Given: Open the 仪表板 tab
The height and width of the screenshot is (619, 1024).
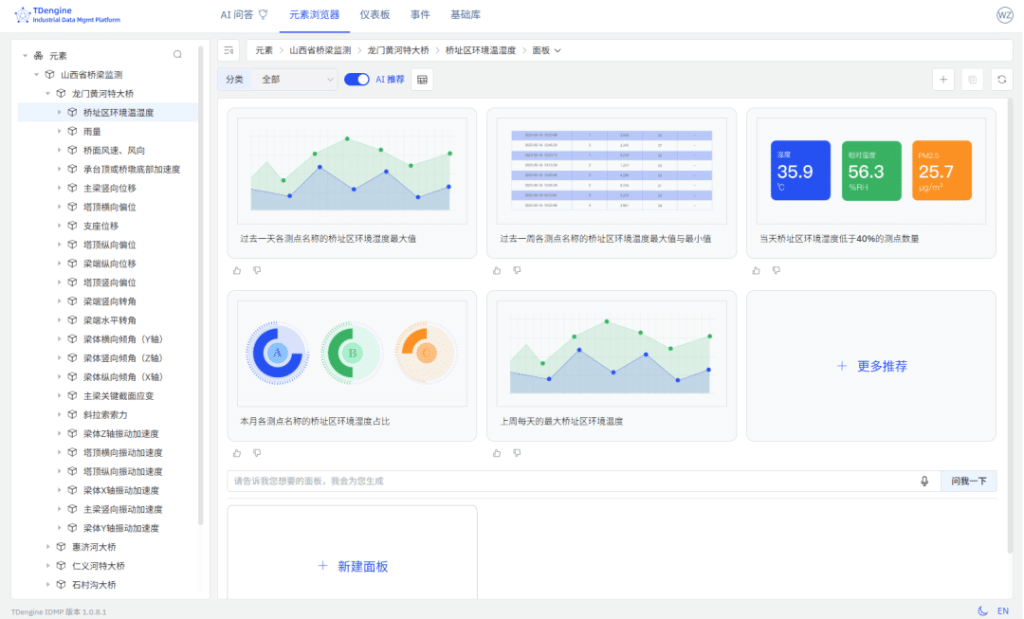Looking at the screenshot, I should pyautogui.click(x=375, y=14).
